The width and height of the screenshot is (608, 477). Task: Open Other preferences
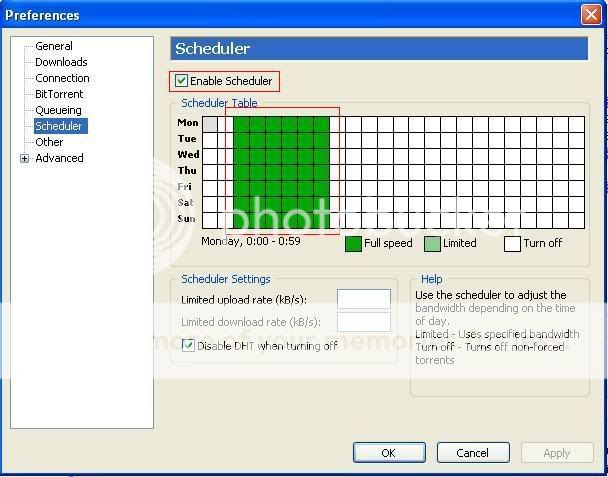[x=49, y=142]
